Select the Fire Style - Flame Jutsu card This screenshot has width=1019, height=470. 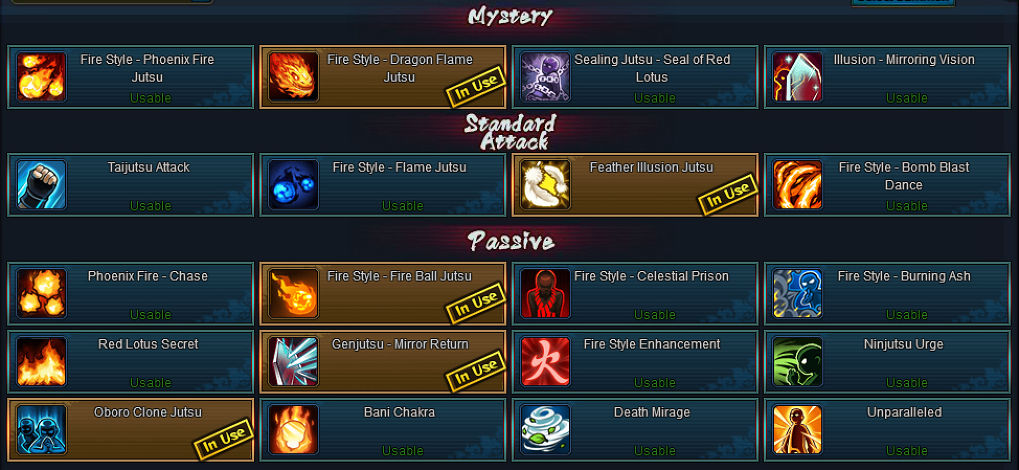click(x=382, y=185)
